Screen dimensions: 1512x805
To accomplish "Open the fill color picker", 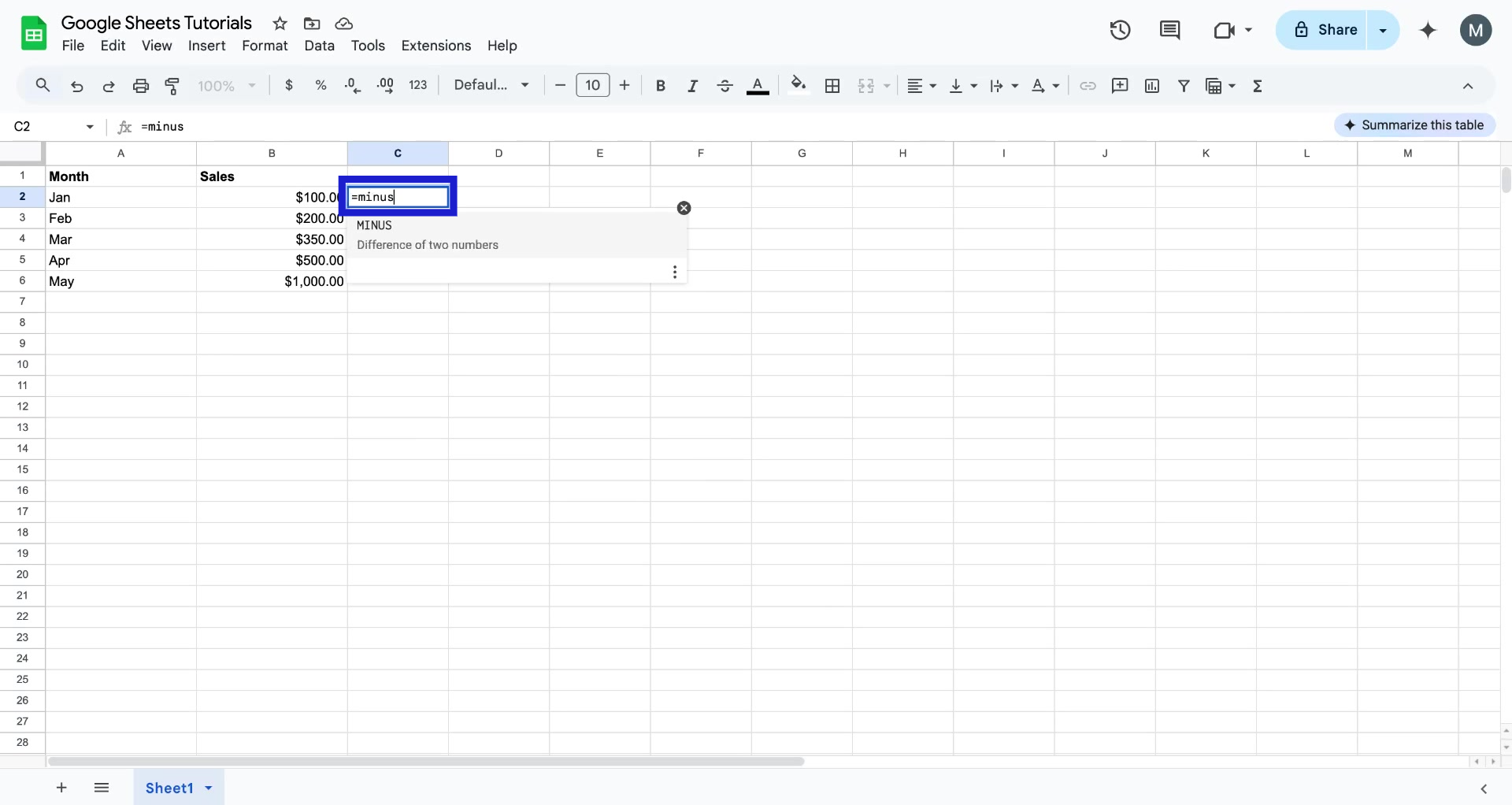I will 799,85.
